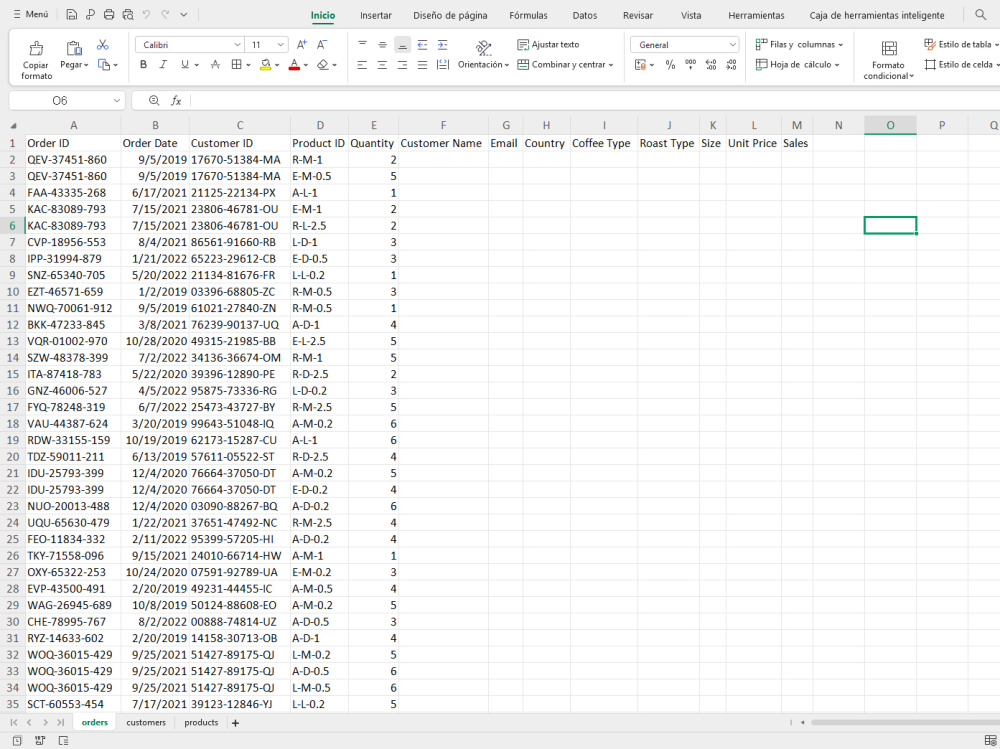Open the font size 11 dropdown
Viewport: 1000px width, 749px height.
coord(280,45)
